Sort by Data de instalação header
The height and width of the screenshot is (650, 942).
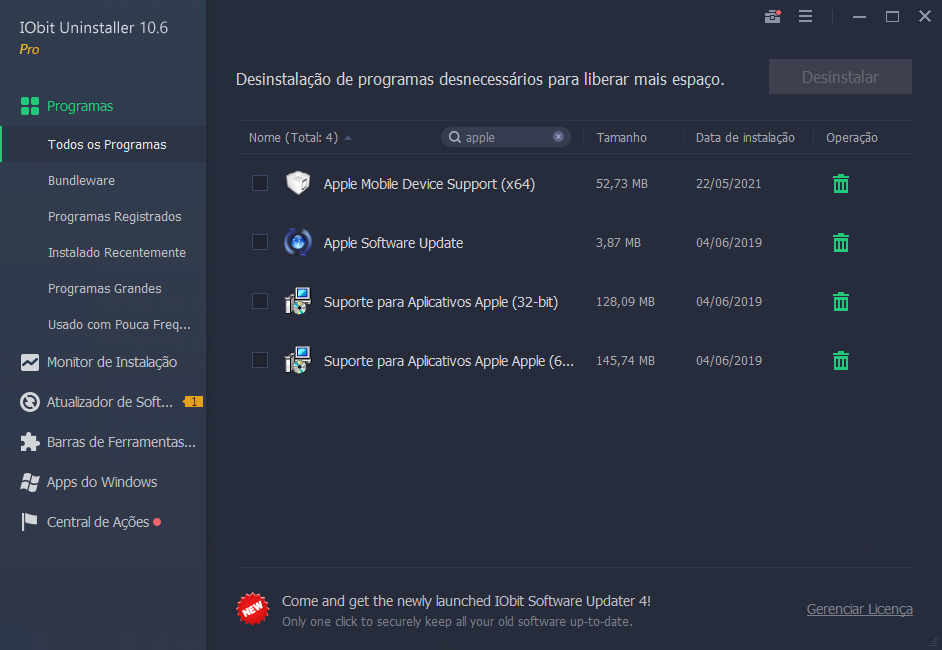pos(746,138)
